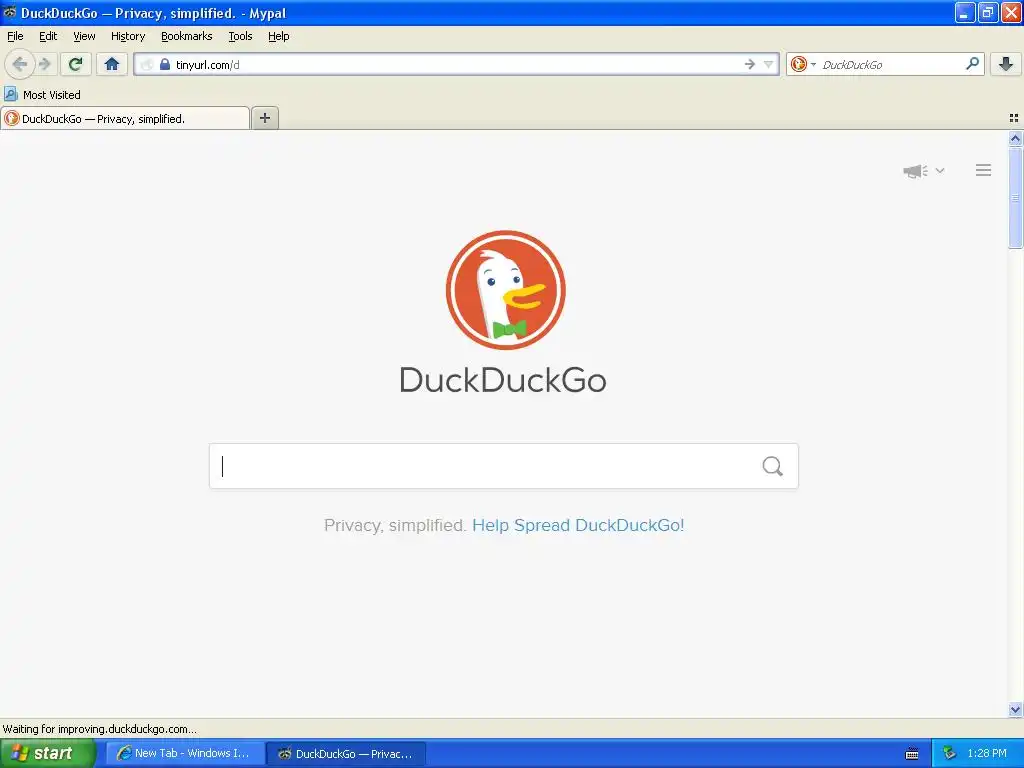Click the system tray network icon
This screenshot has width=1024, height=768.
pos(949,754)
